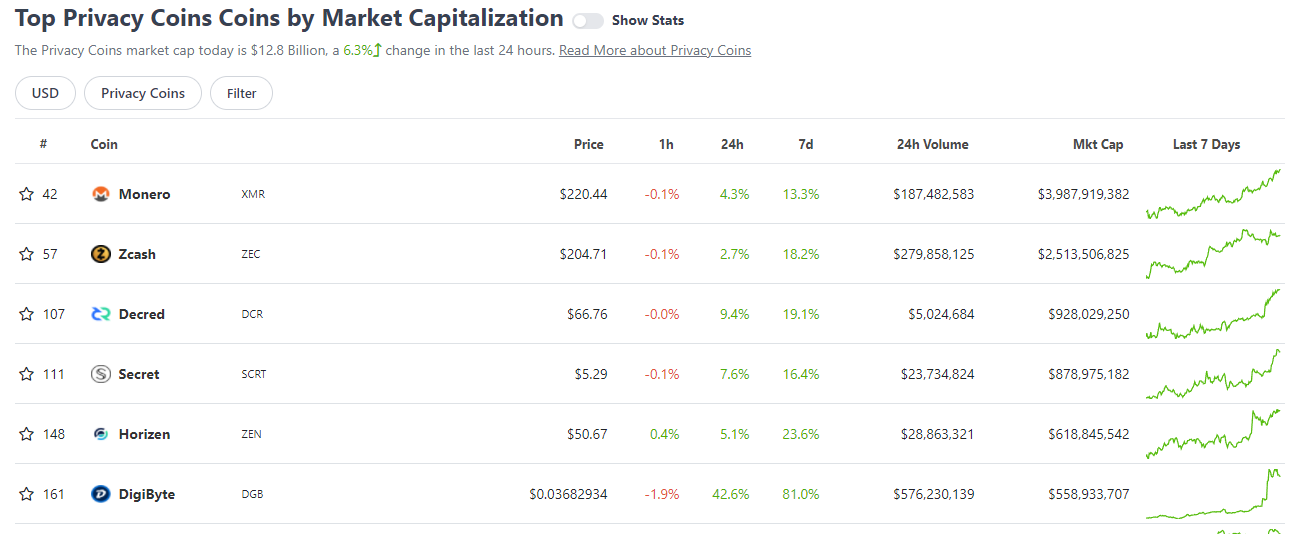Click the DigiByte coin logo icon
This screenshot has width=1309, height=534.
point(100,494)
